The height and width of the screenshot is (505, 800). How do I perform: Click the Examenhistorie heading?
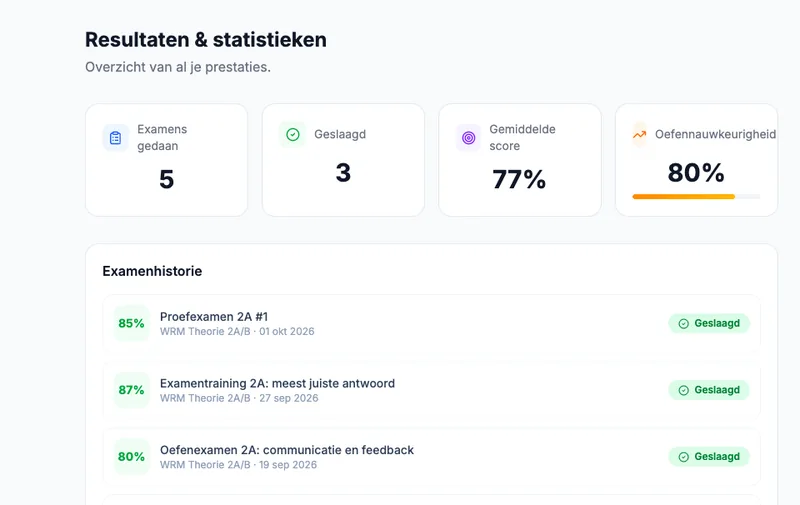152,271
